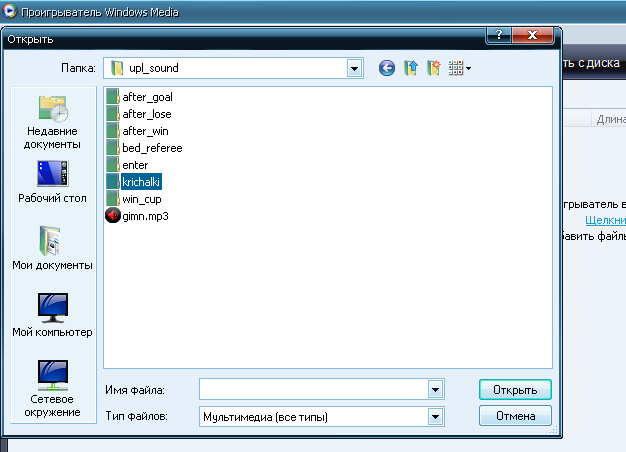Viewport: 626px width, 452px height.
Task: Expand the Папка folder location dropdown
Action: point(355,69)
